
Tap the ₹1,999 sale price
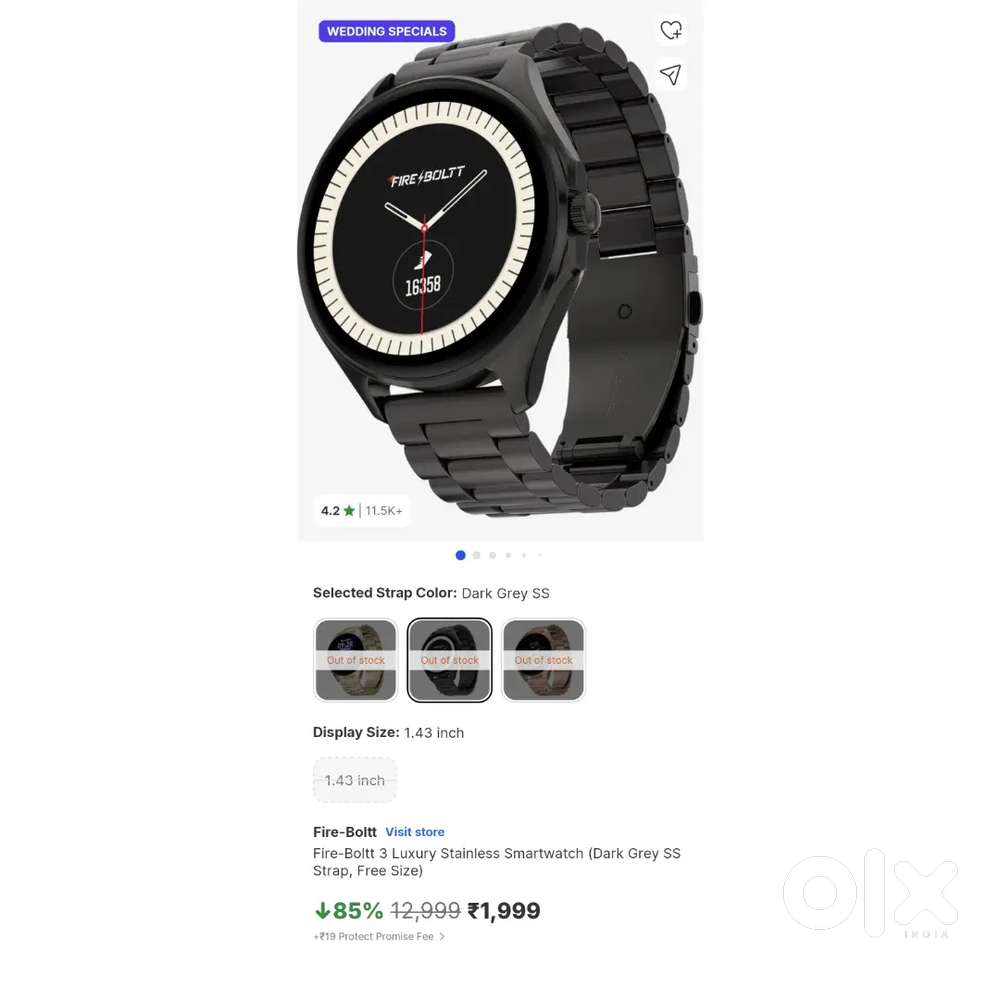[x=504, y=910]
